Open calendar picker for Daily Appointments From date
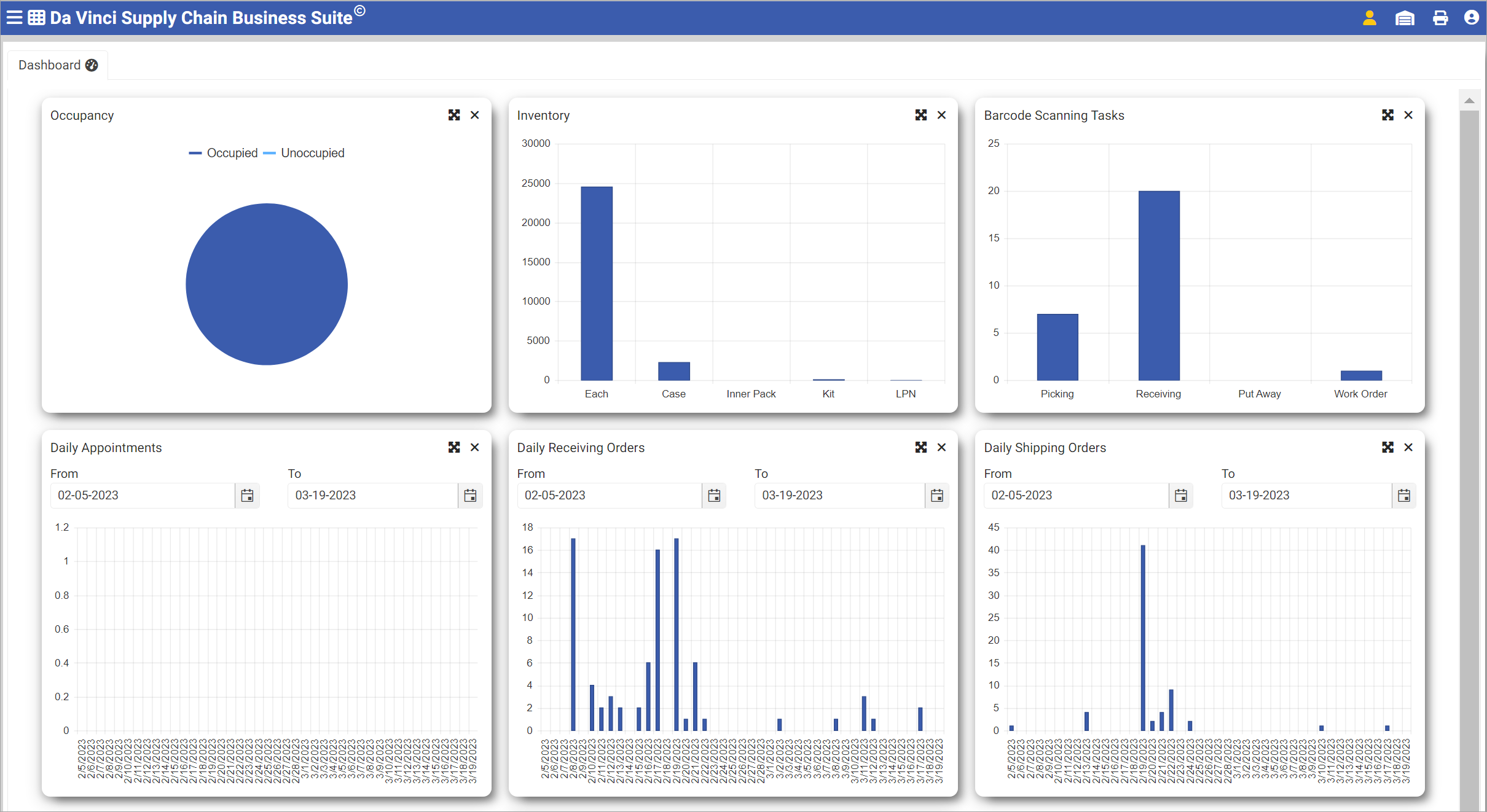This screenshot has height=812, width=1487. click(247, 495)
